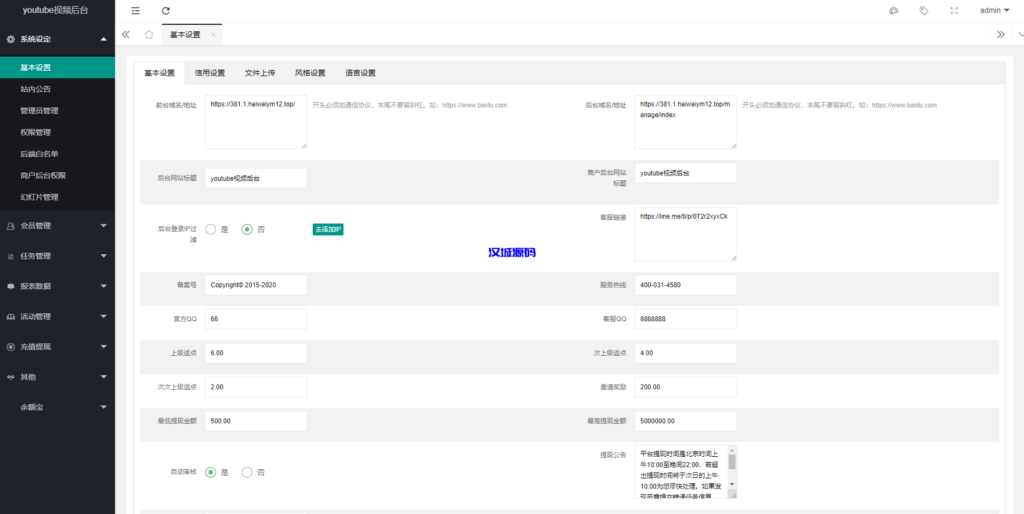Screen dimensions: 1024x514
Task: Switch to the 文件上传 tab
Action: pos(260,73)
